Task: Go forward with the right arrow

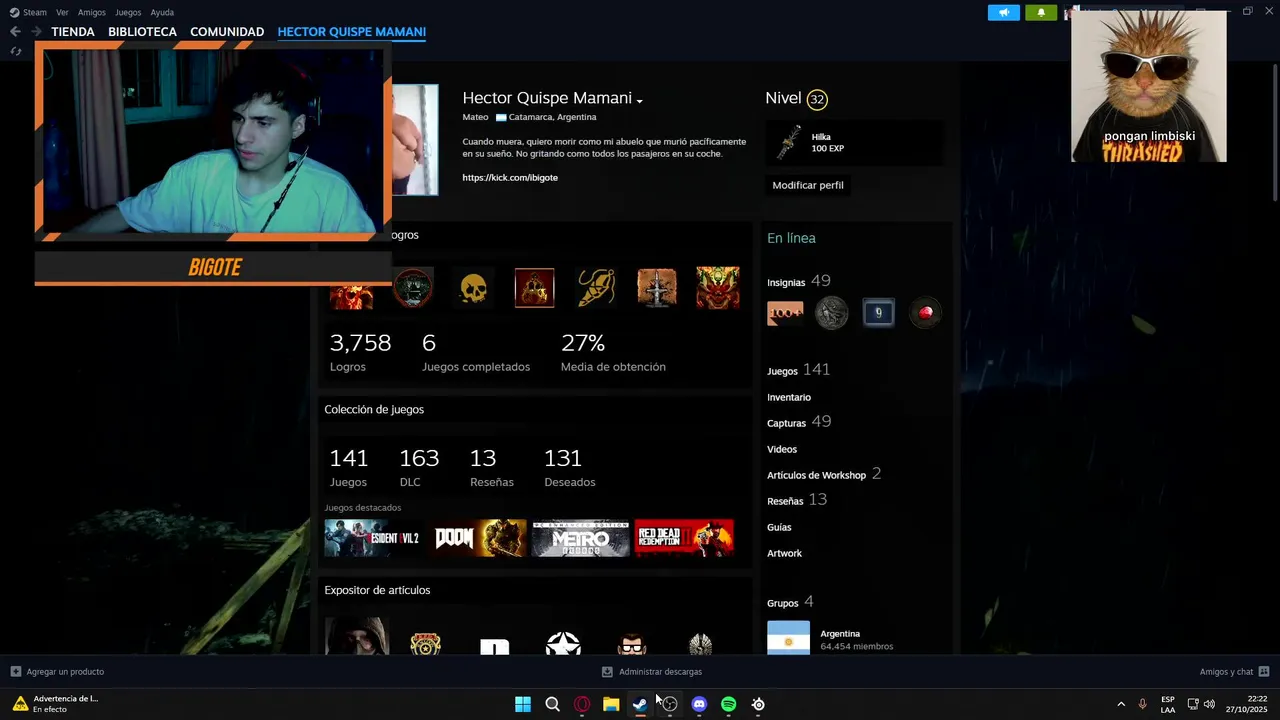Action: coord(36,32)
